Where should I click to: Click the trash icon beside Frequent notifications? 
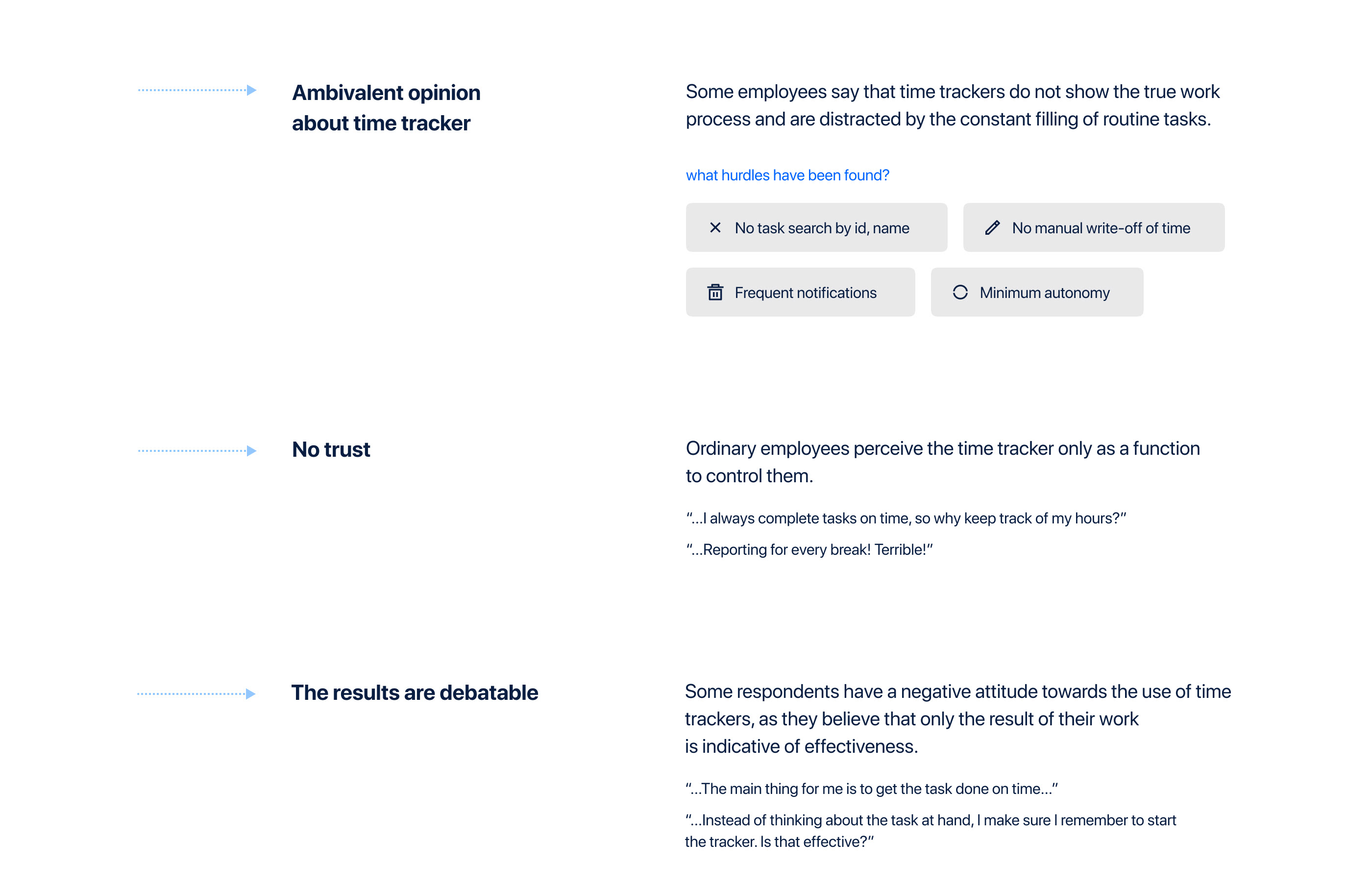[715, 292]
